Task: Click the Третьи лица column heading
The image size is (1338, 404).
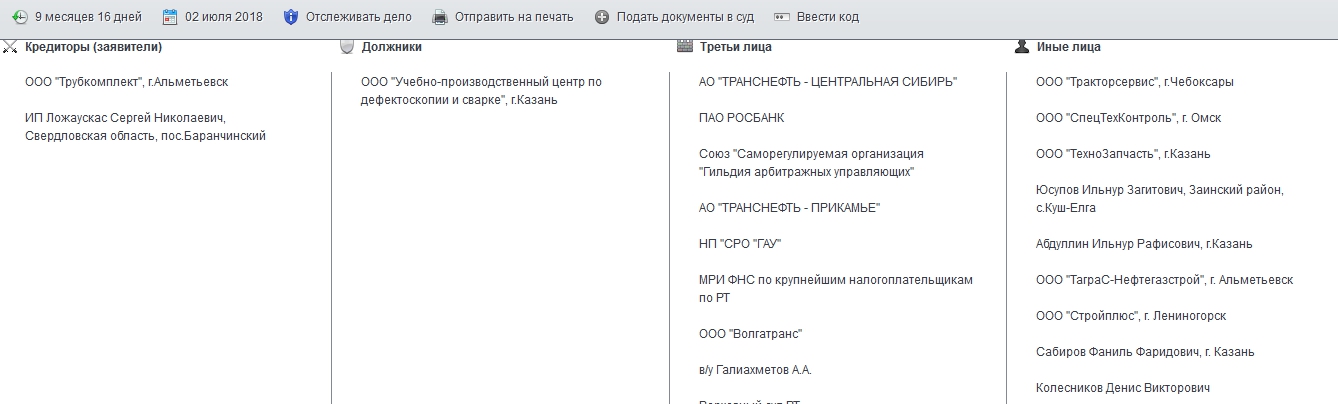Action: pyautogui.click(x=736, y=47)
